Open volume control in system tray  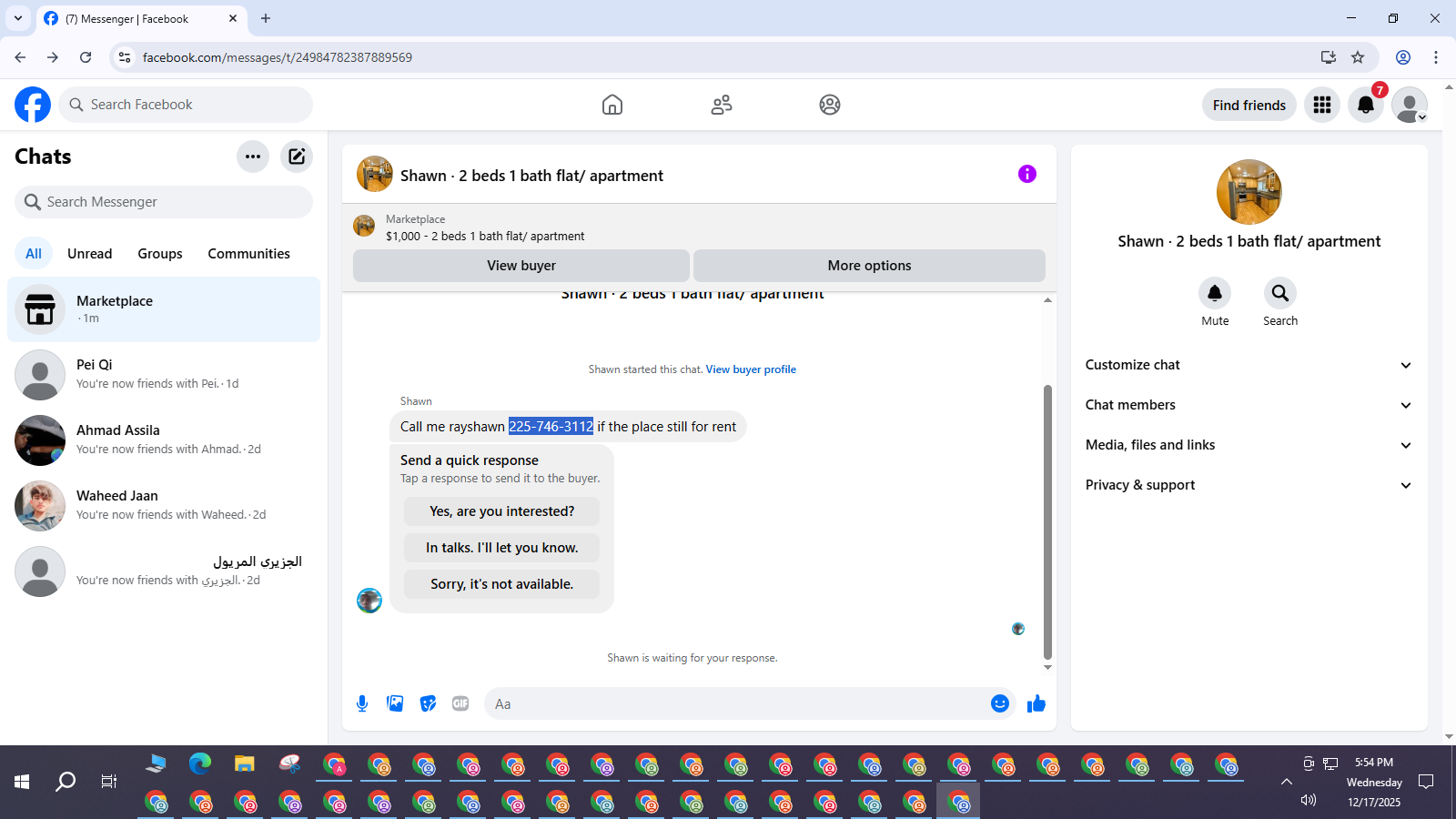[x=1309, y=800]
